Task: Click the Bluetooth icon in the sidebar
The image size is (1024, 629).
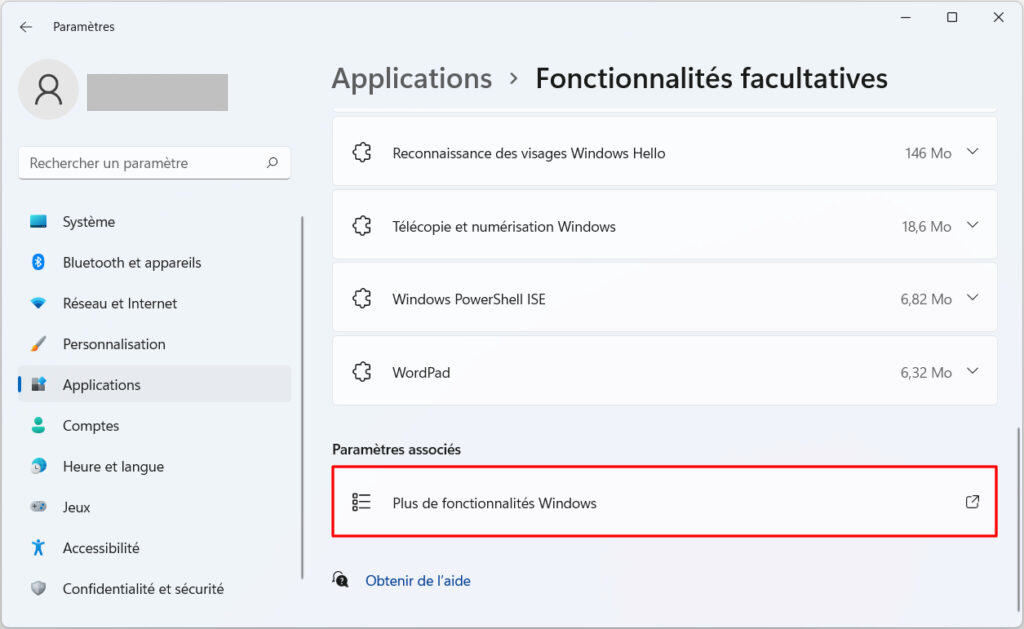Action: (x=39, y=262)
